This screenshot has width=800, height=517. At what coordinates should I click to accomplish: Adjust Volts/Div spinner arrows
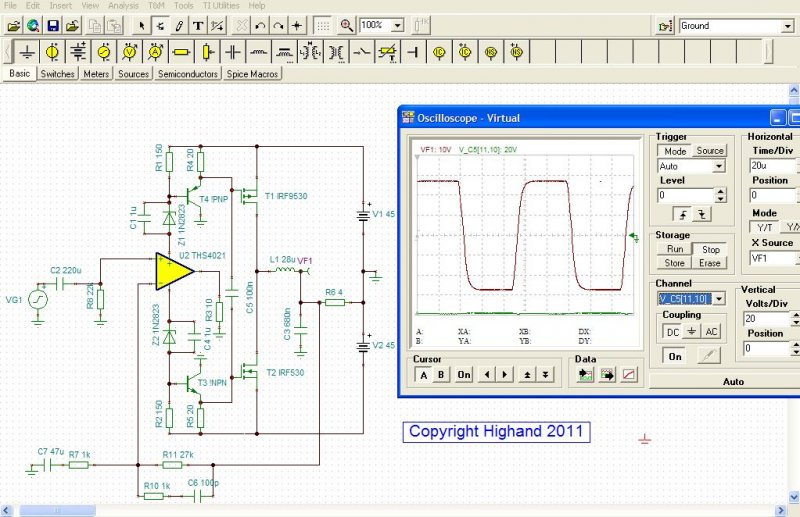tap(795, 319)
